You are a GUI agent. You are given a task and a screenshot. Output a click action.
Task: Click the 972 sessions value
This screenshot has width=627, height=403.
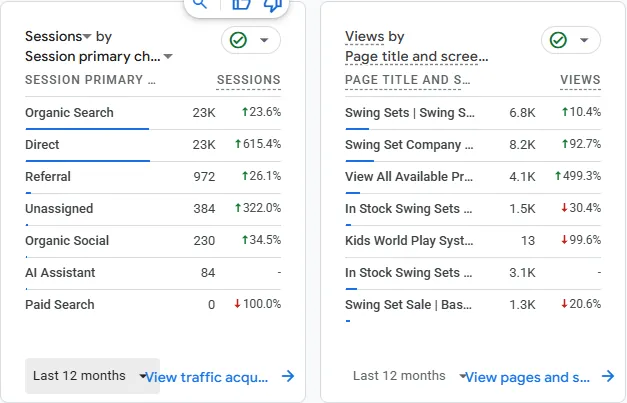coord(204,177)
